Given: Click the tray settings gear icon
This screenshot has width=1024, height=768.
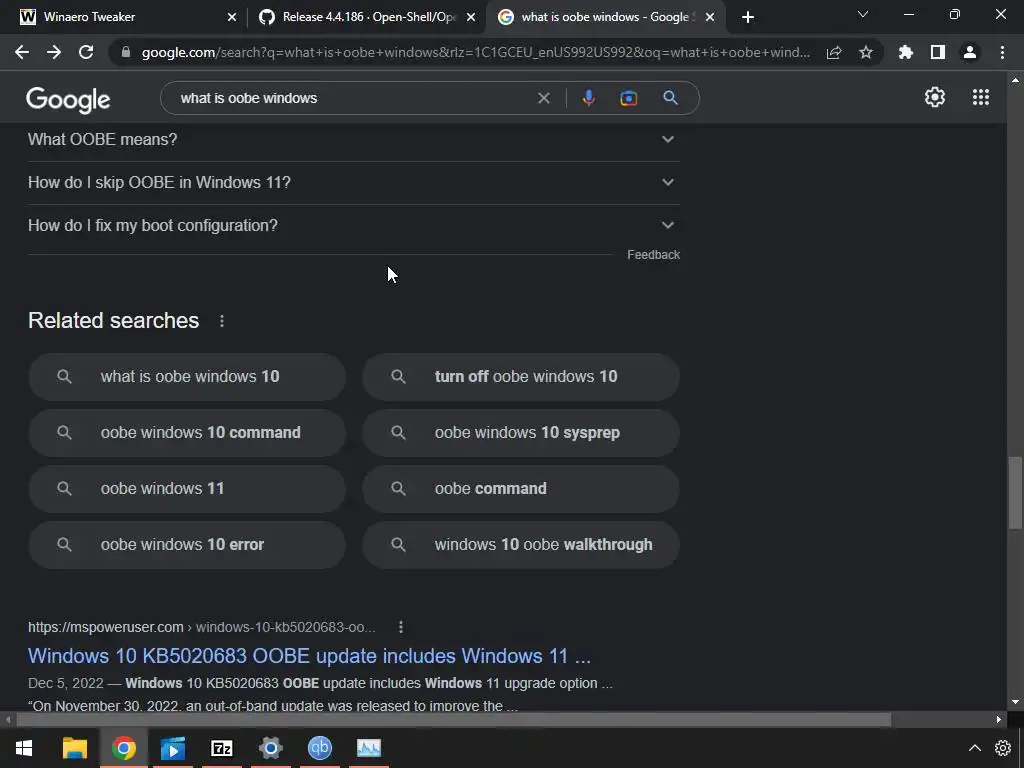Looking at the screenshot, I should [1003, 748].
